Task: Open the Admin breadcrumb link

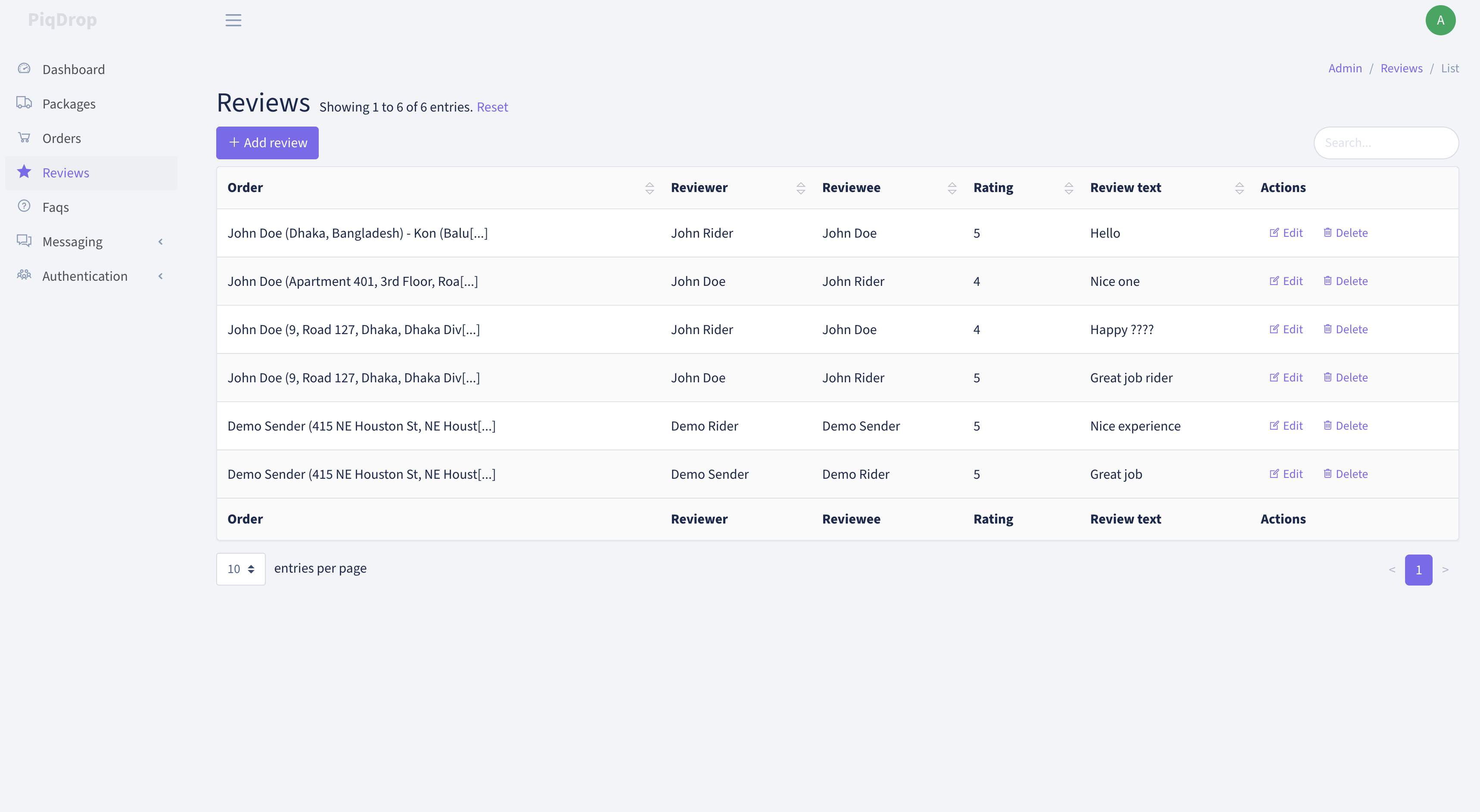Action: click(x=1345, y=68)
